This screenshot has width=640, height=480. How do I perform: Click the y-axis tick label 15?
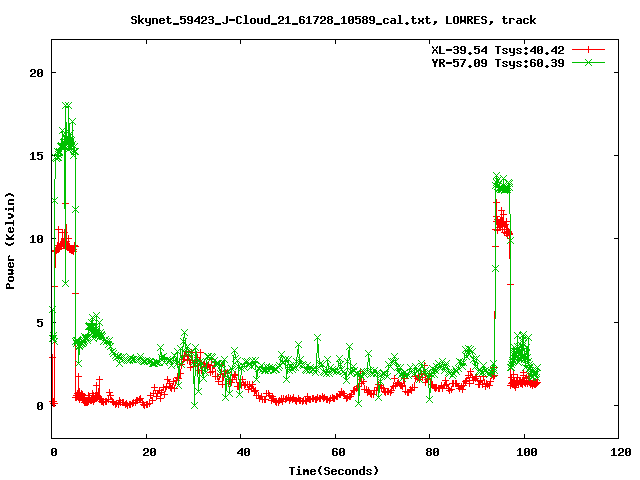coord(36,156)
